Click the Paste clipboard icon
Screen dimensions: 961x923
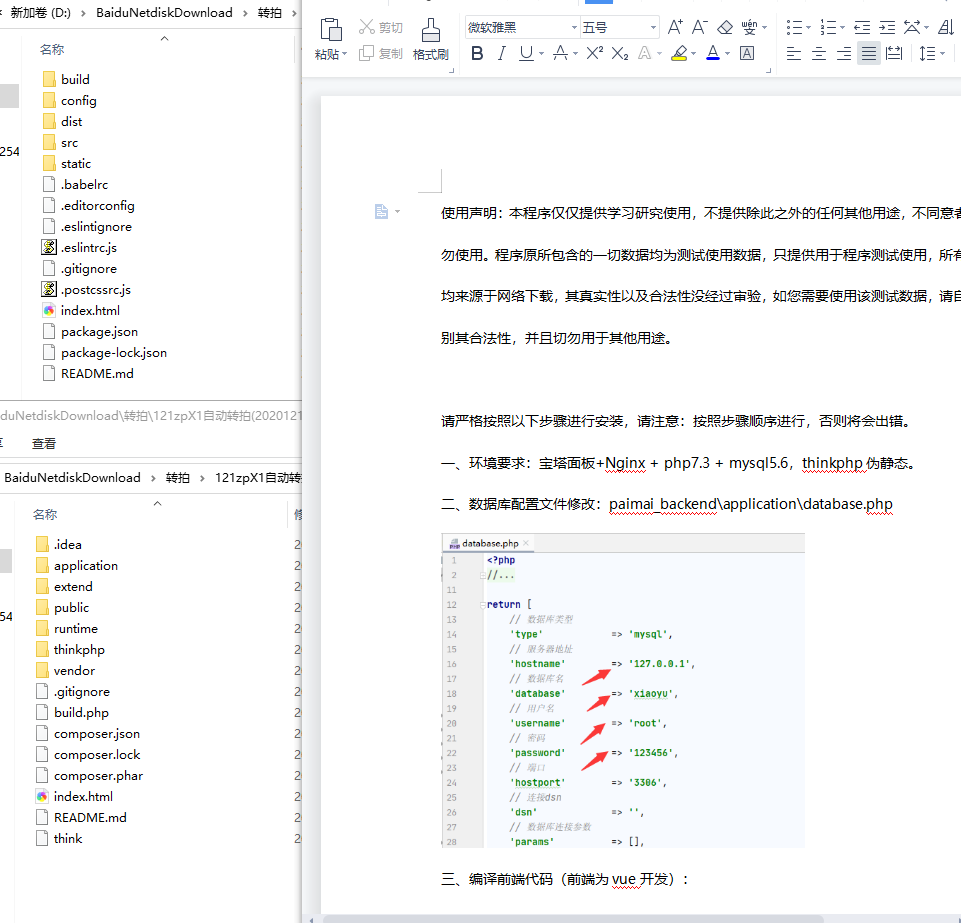331,29
